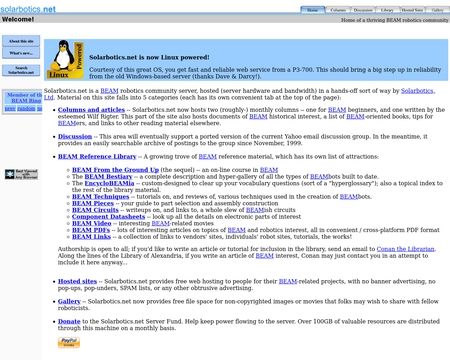Click BEAM link before 'and robotics interest'
450x360 pixels.
click(237, 230)
